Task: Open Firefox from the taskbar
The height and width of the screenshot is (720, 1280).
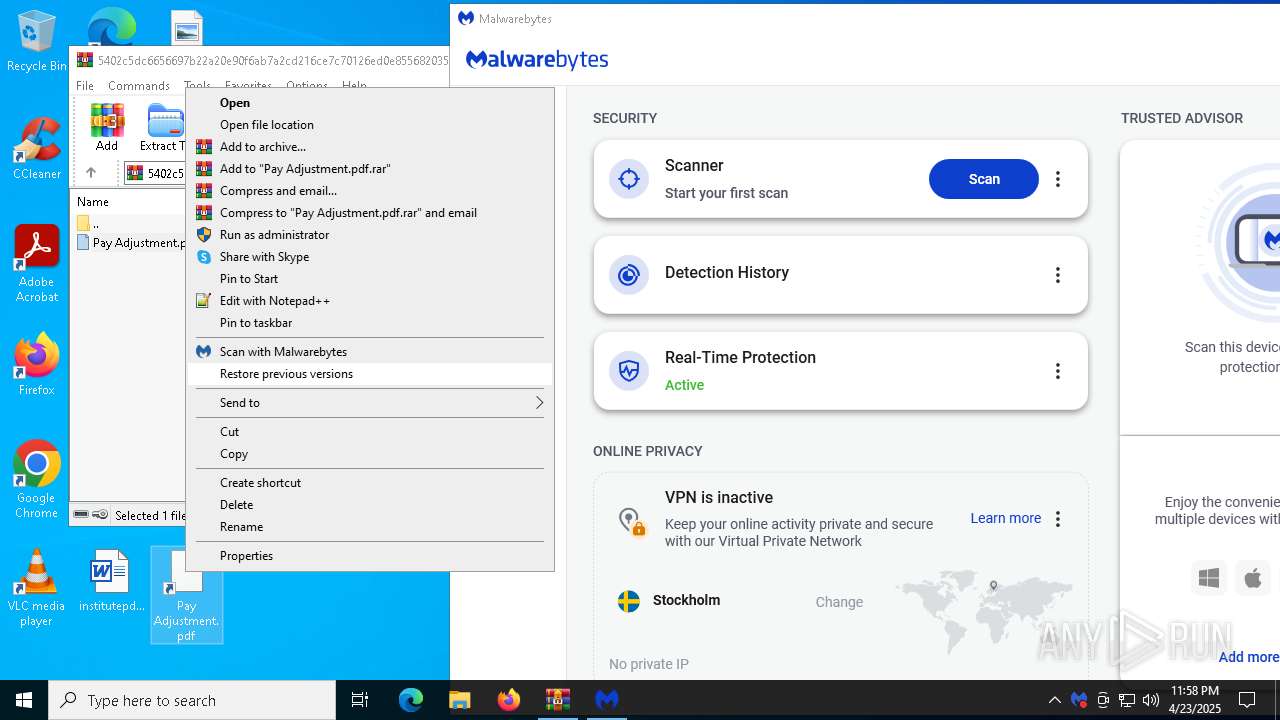Action: click(509, 700)
